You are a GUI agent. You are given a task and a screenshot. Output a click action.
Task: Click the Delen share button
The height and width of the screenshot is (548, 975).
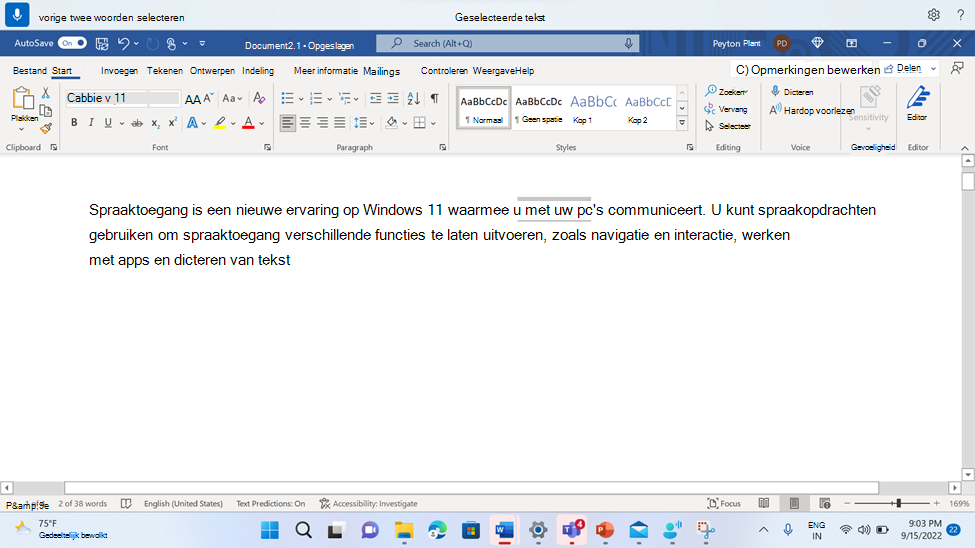[x=903, y=68]
